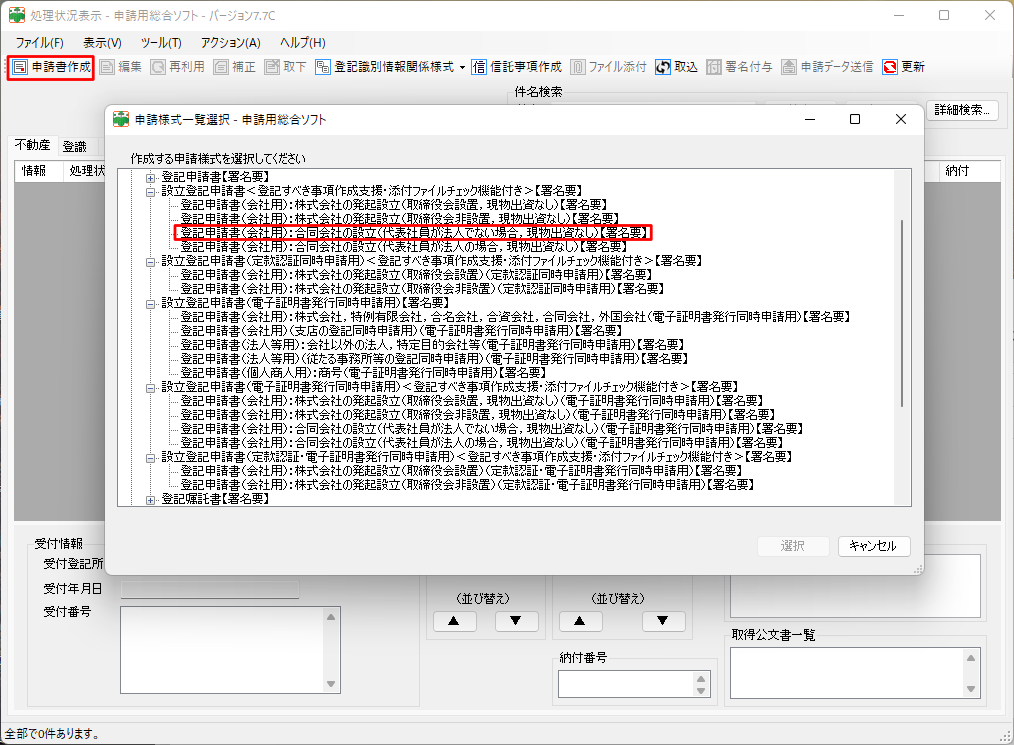
Task: Collapse 設立登記申請書(定款認証同時申請用) tree node
Action: point(152,260)
